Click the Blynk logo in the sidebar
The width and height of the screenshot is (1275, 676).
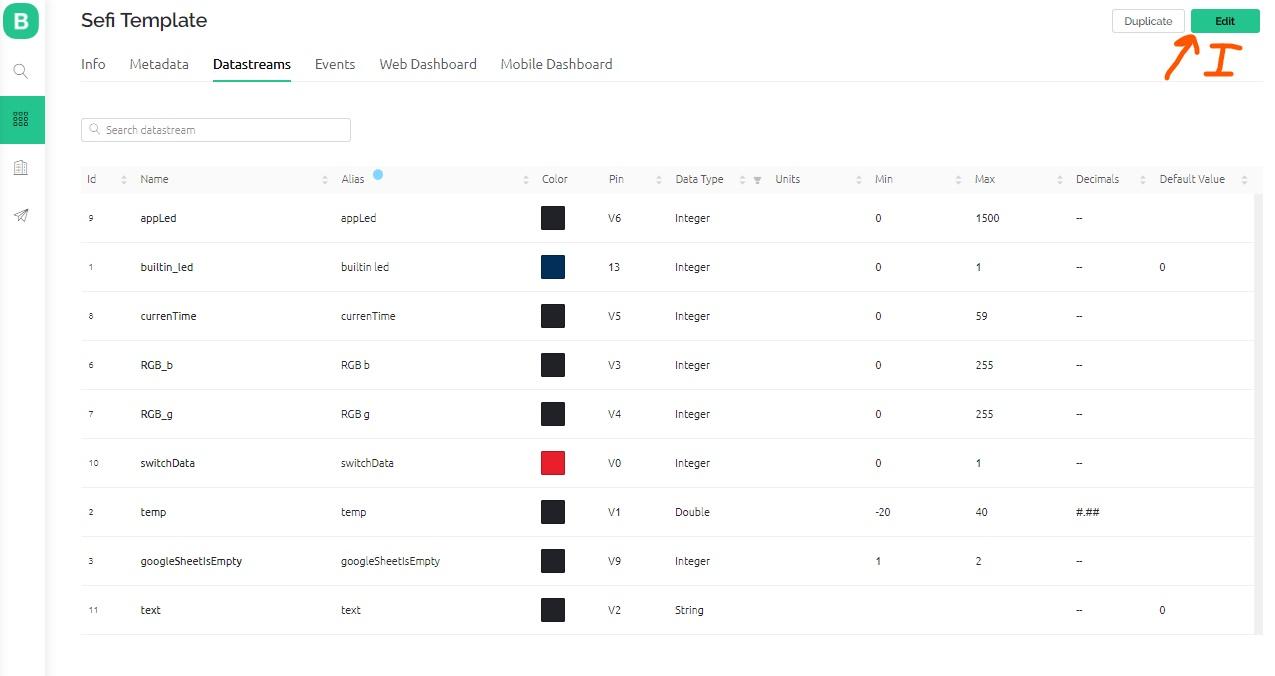[x=21, y=21]
